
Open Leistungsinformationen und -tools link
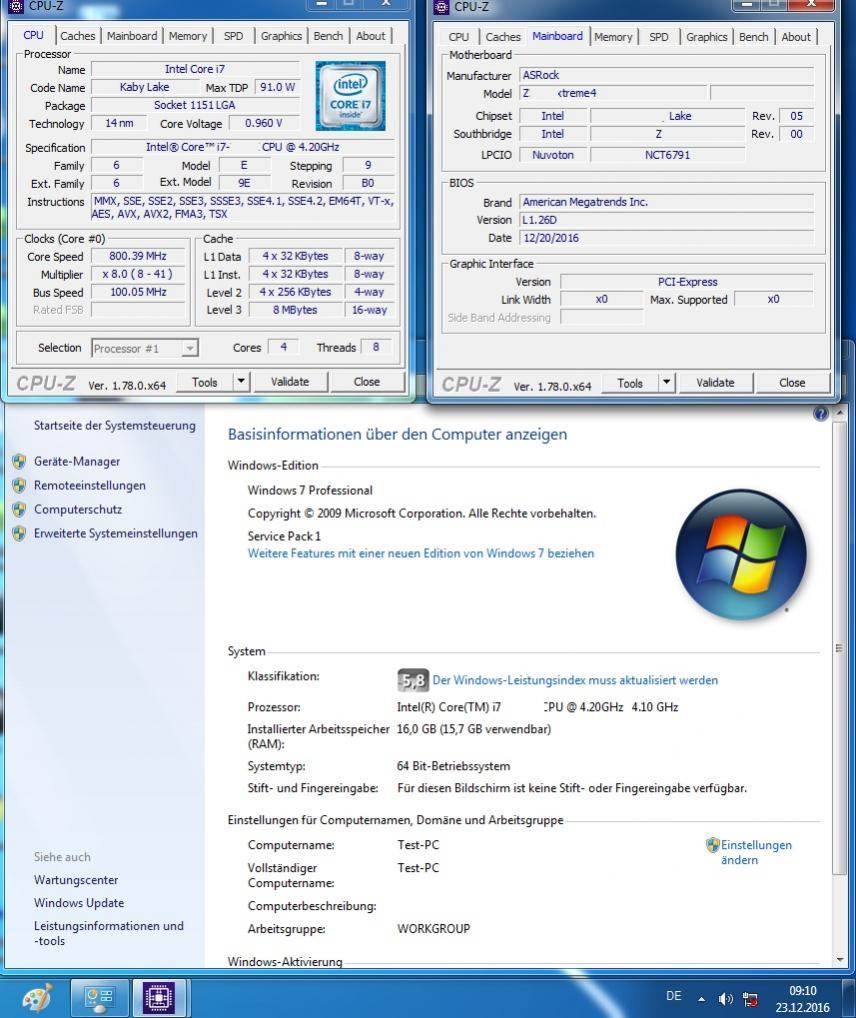[x=108, y=933]
